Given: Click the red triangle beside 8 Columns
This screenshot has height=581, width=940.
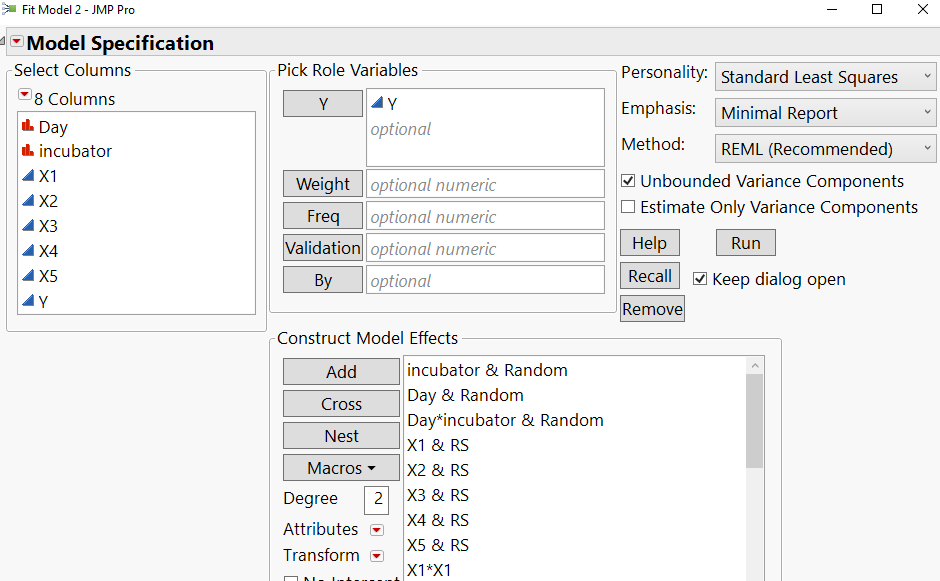Looking at the screenshot, I should pyautogui.click(x=26, y=93).
